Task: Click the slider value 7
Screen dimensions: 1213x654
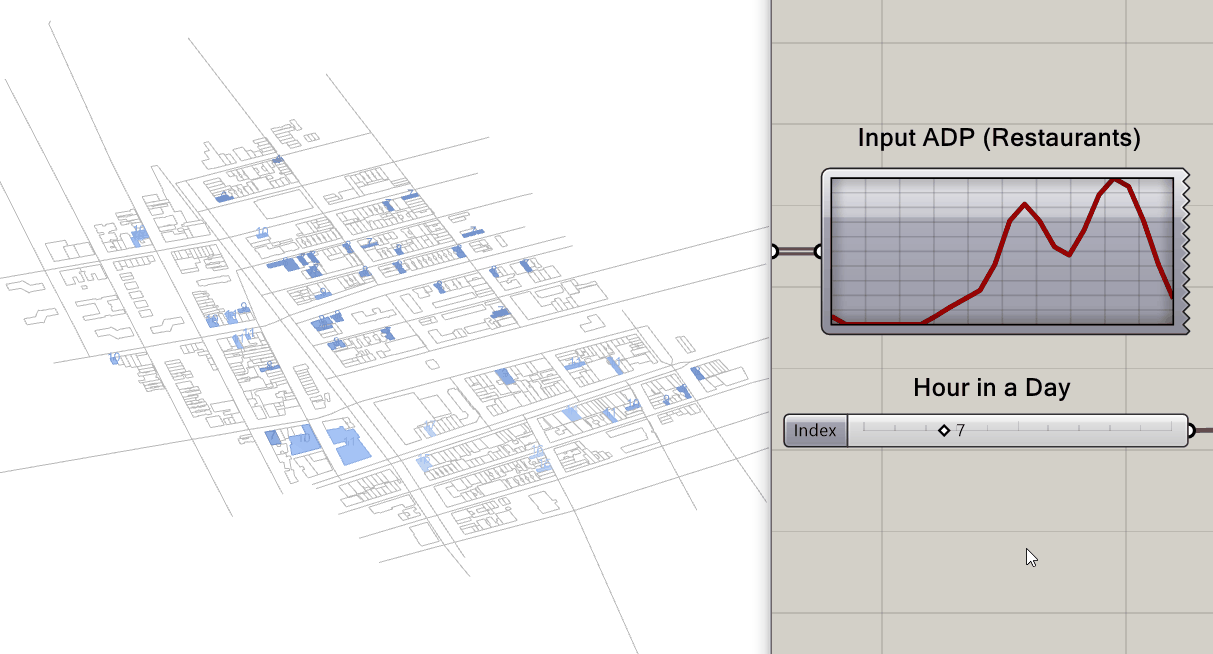Action: click(x=960, y=431)
